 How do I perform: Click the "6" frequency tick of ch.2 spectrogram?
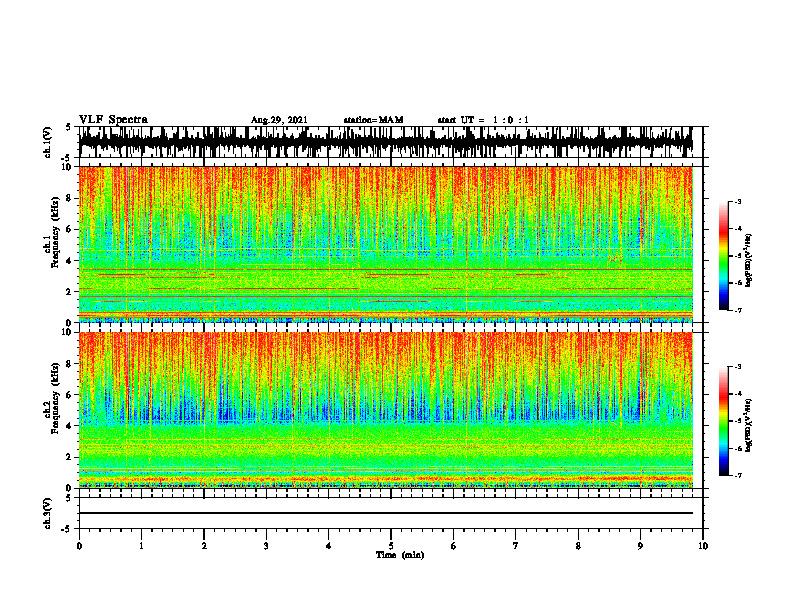[70, 395]
